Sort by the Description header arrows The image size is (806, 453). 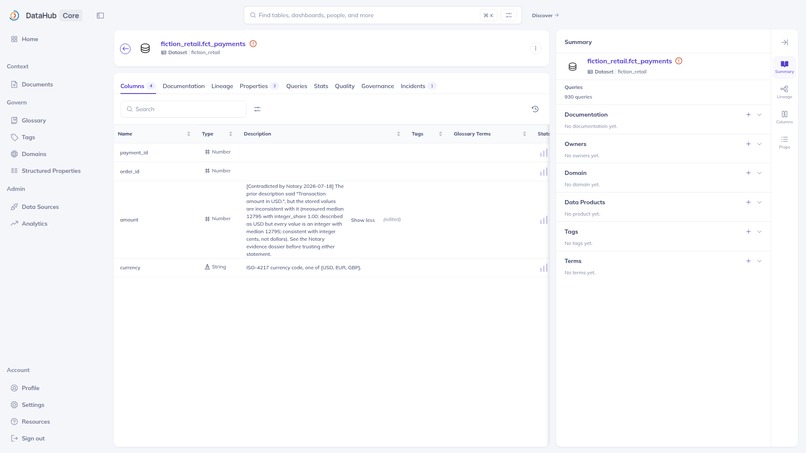[398, 134]
